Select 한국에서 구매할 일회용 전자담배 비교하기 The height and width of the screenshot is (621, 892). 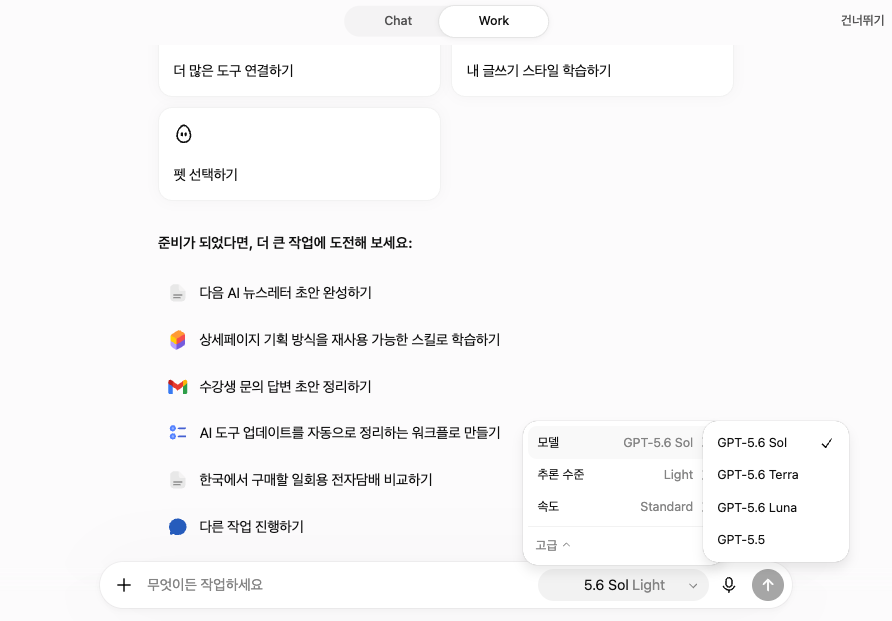tap(316, 480)
